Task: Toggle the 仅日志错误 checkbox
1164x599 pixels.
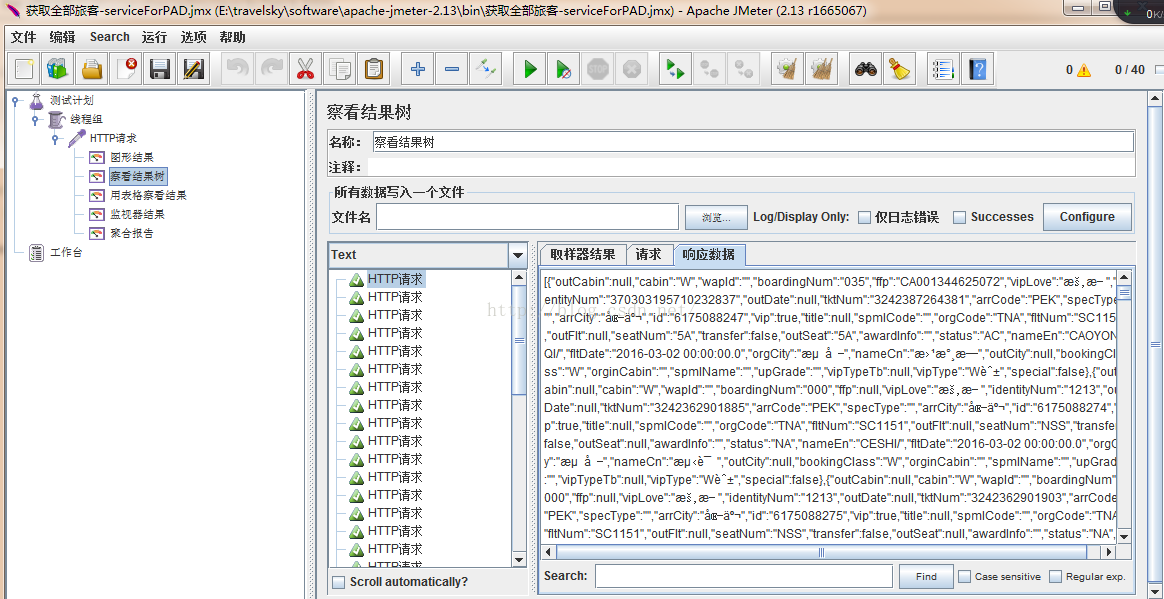Action: pos(864,217)
